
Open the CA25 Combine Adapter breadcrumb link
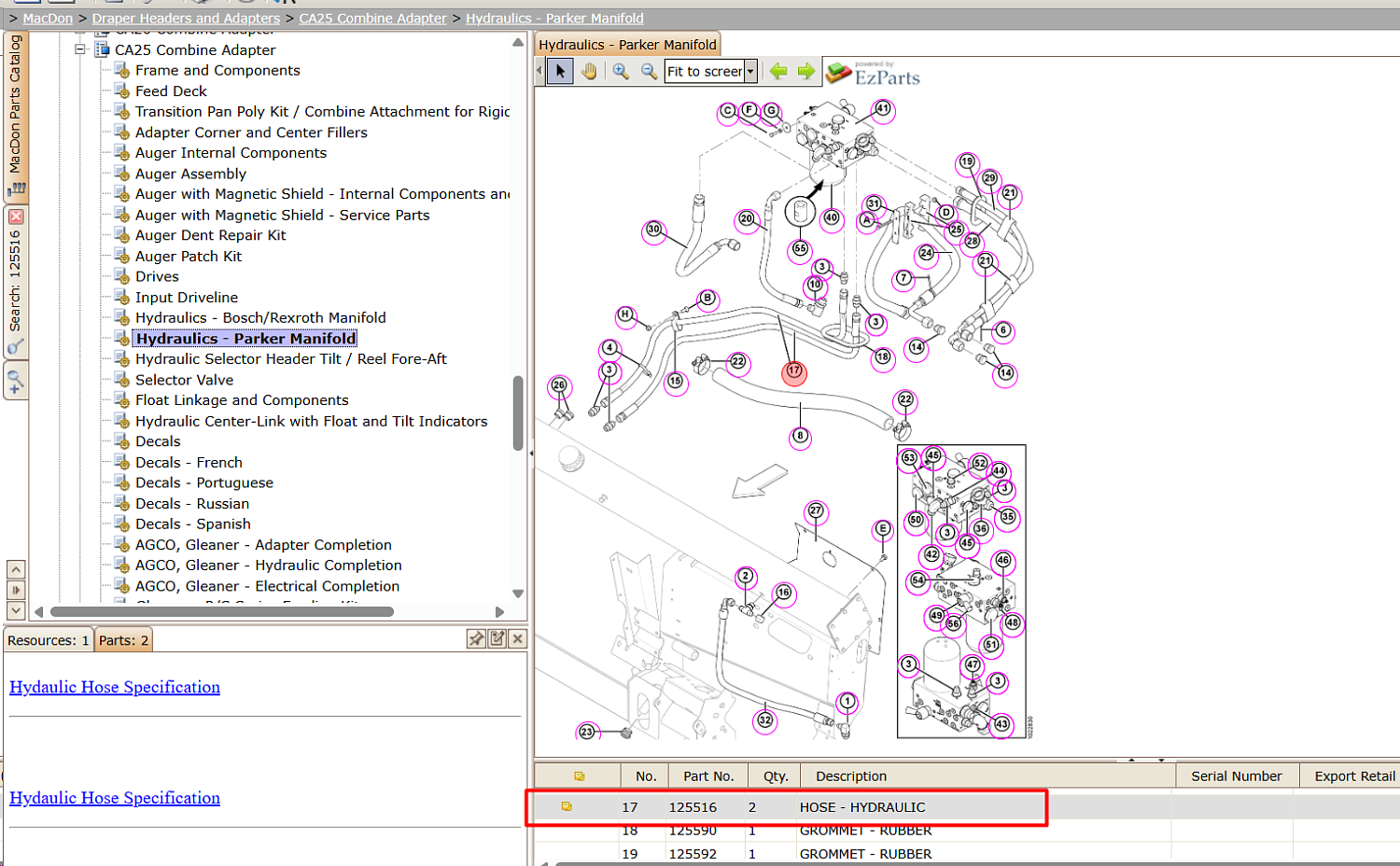click(x=372, y=18)
